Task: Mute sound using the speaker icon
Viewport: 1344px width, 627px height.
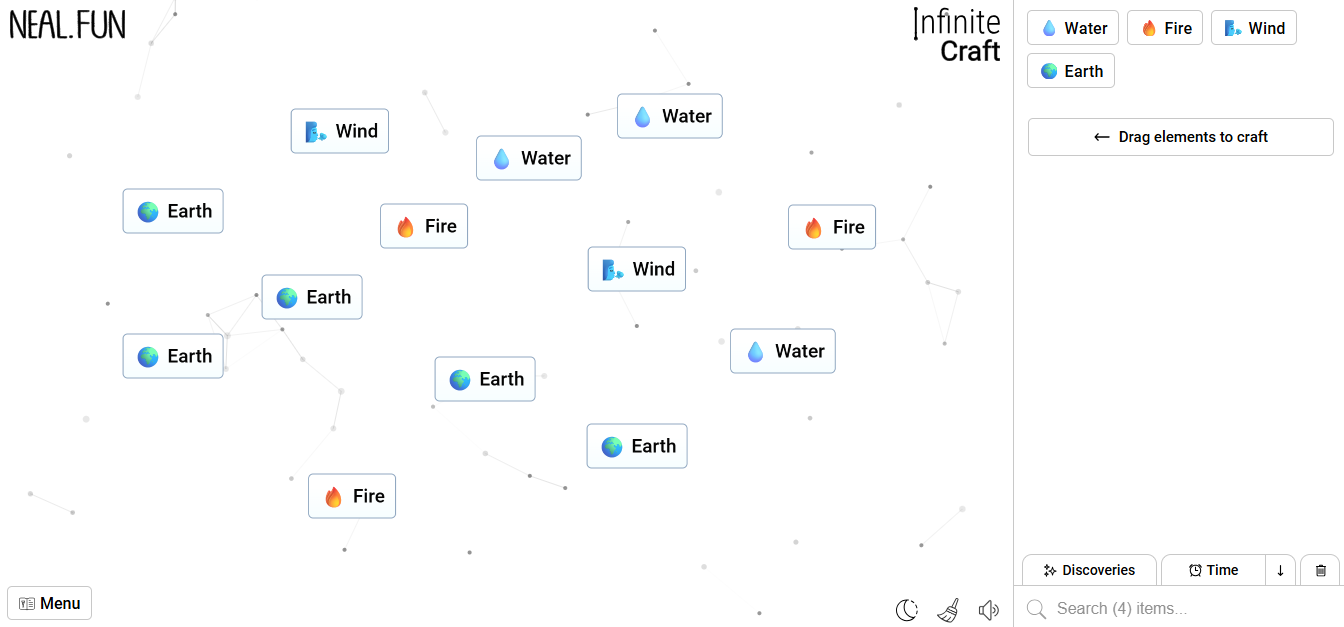Action: point(989,609)
